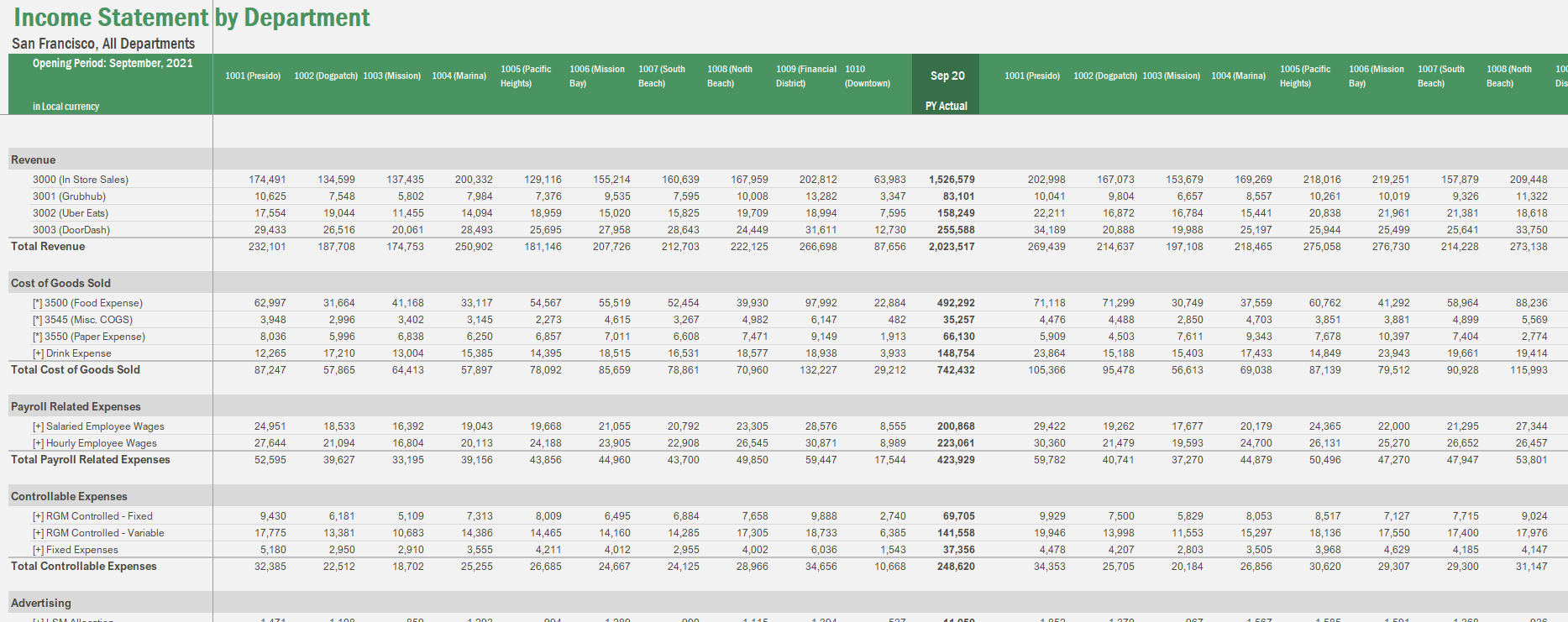Screen dimensions: 1568x622
Task: Click the Total Cost of Goods Sold label
Action: pyautogui.click(x=76, y=369)
